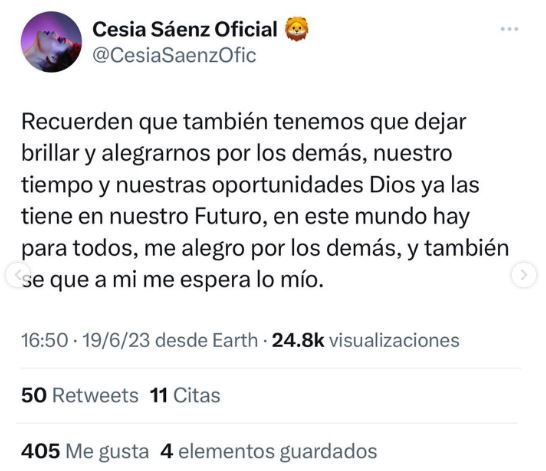Click the word Retweets
Image resolution: width=546 pixels, height=471 pixels.
[x=95, y=395]
